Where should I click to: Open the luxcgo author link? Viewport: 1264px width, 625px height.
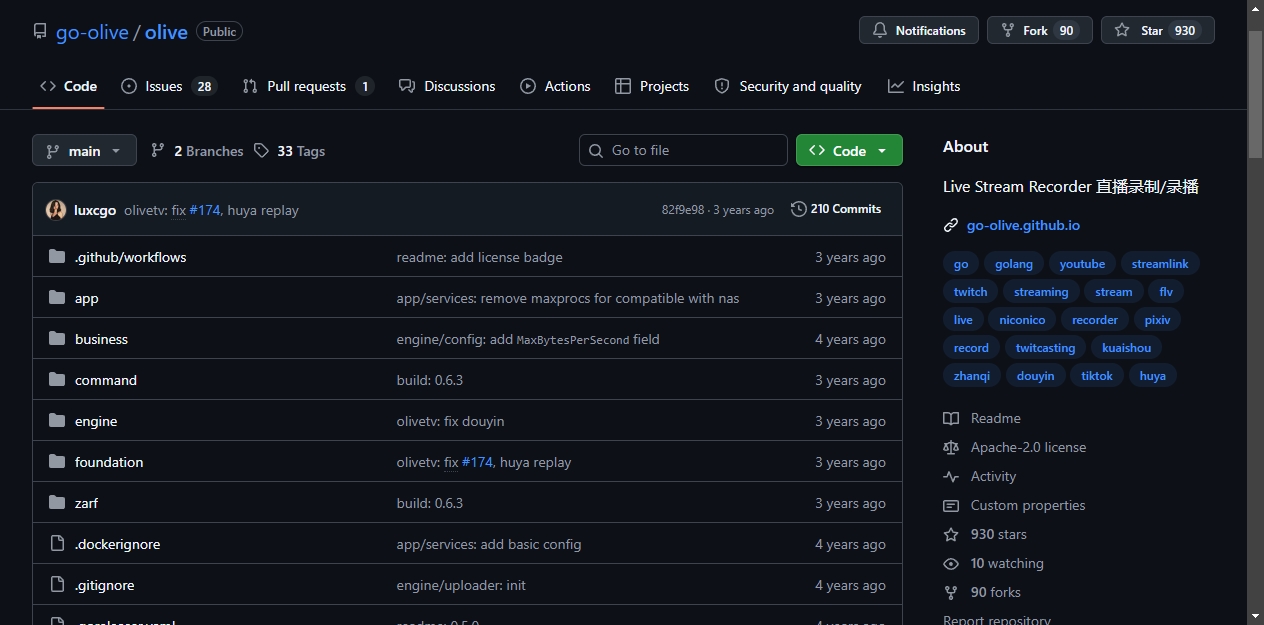click(x=95, y=210)
